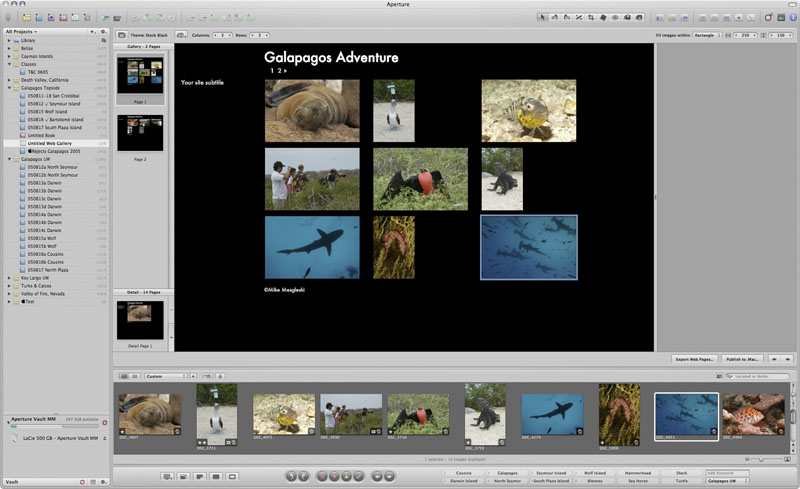
Task: Select Untitled Web Gallery in sidebar
Action: [x=51, y=143]
